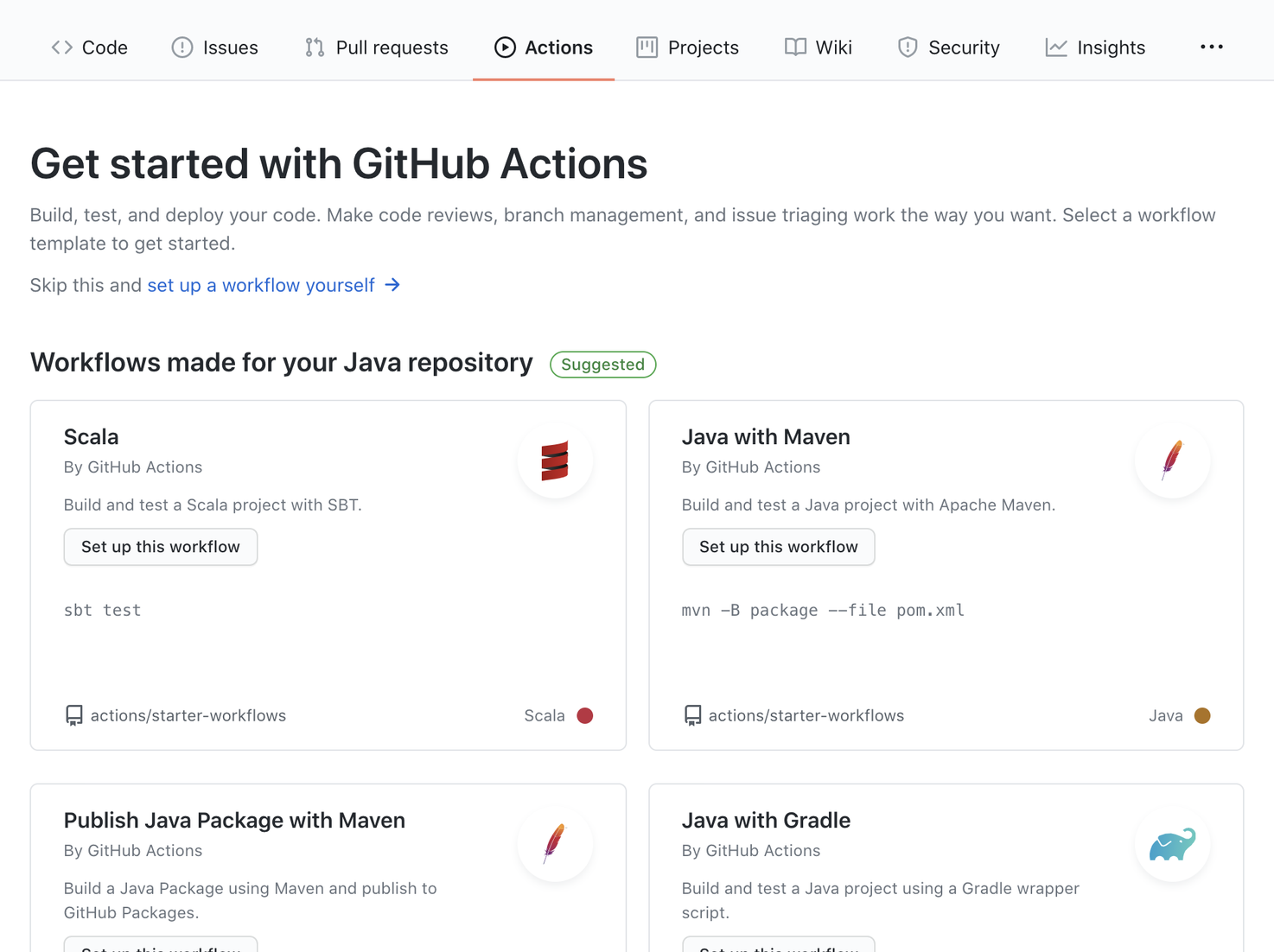The width and height of the screenshot is (1274, 952).
Task: Click 'Build and test a Scala project with SBT' text
Action: (x=213, y=505)
